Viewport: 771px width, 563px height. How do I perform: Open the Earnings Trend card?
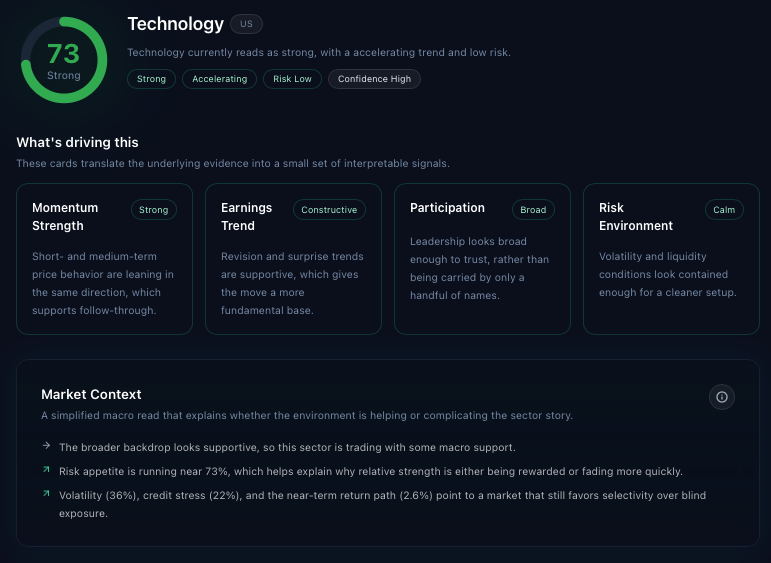click(x=293, y=259)
